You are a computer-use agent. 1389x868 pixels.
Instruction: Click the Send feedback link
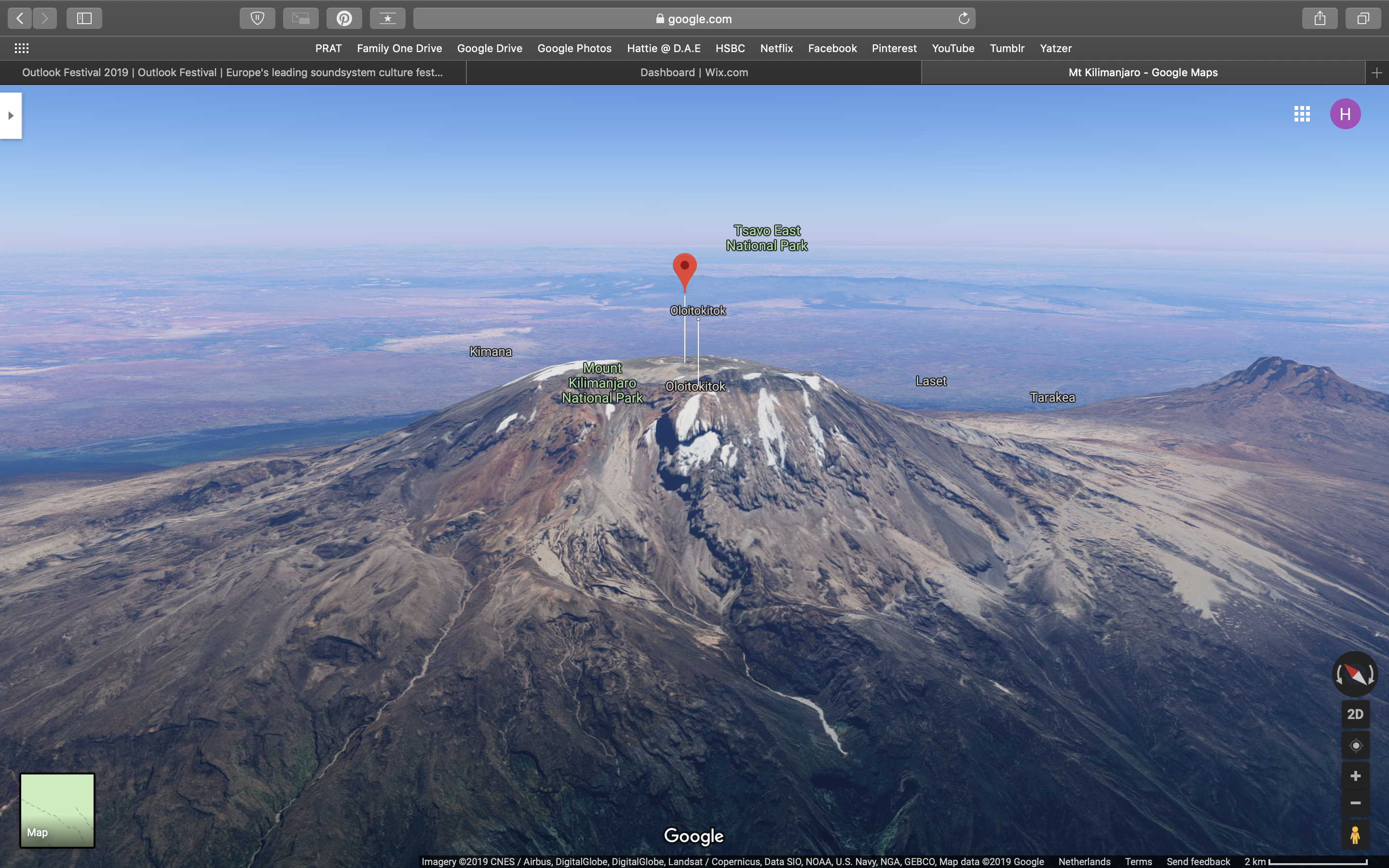[1198, 862]
